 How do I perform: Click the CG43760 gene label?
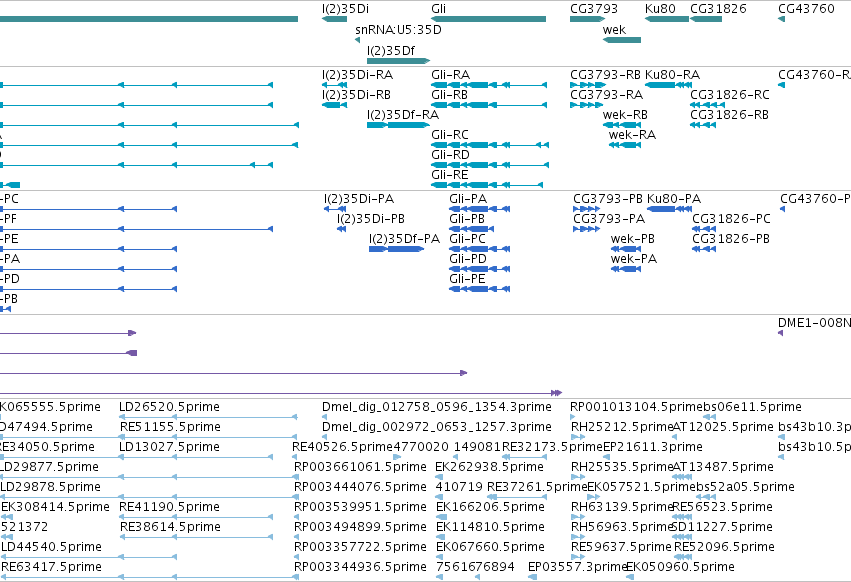[806, 9]
